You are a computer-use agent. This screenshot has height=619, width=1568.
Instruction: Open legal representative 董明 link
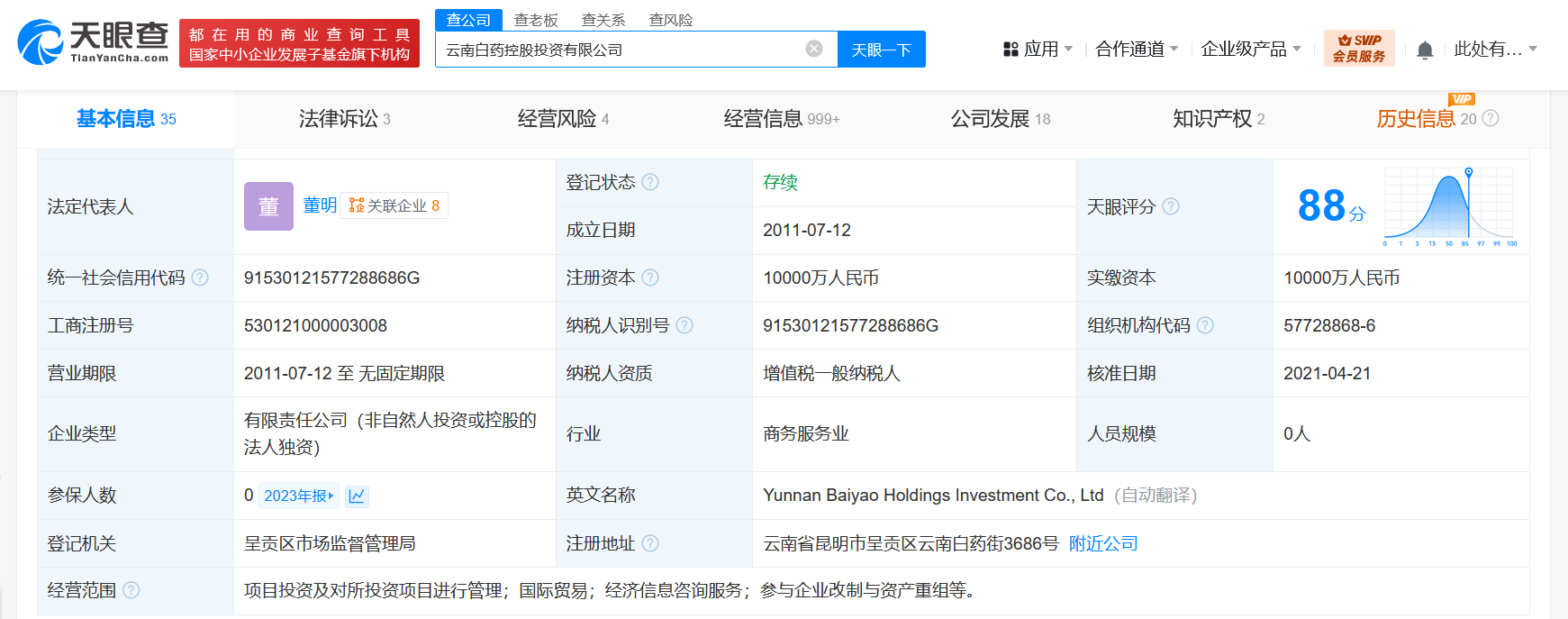(x=320, y=205)
